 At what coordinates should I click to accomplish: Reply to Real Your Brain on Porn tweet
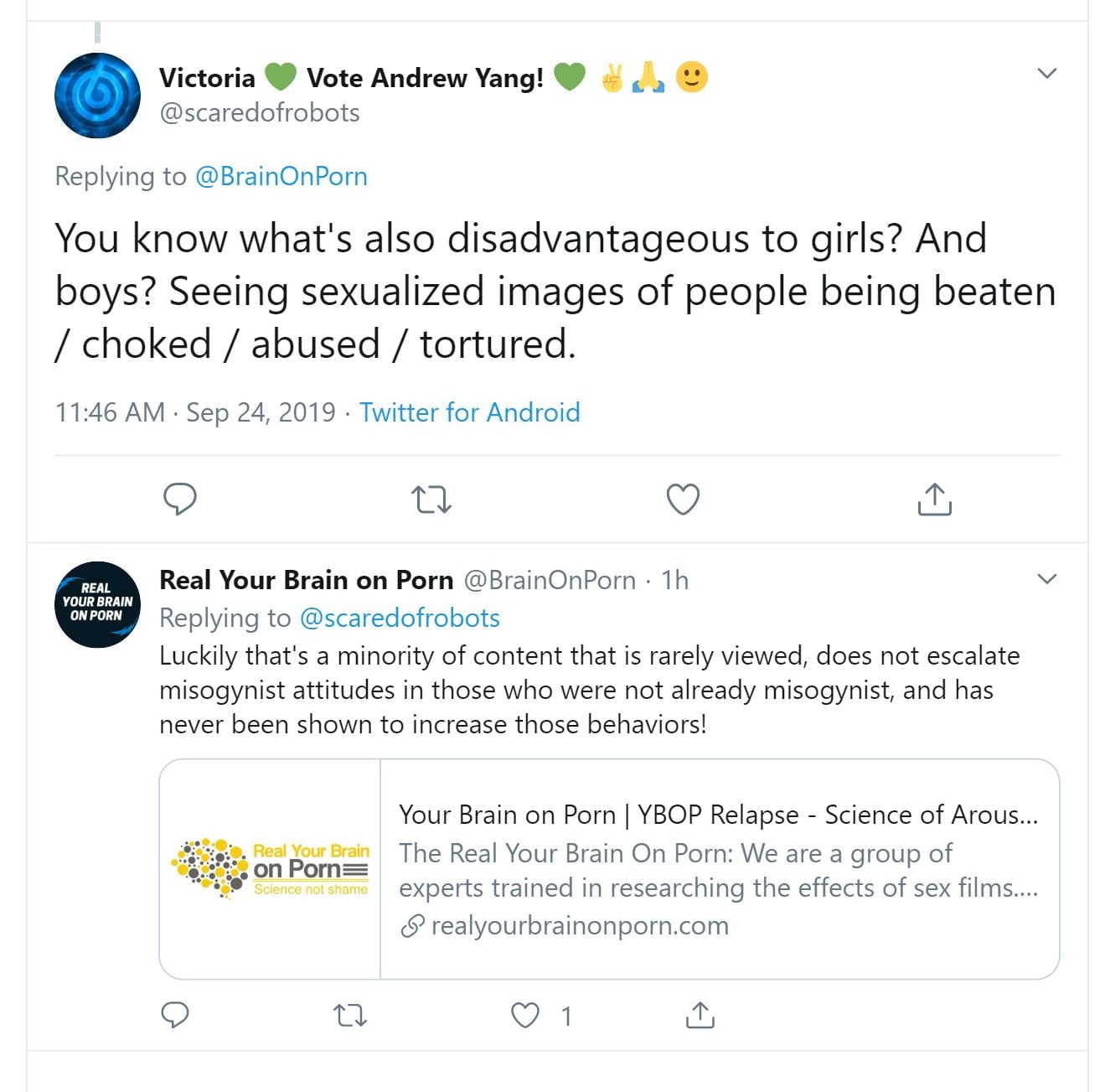(x=174, y=1015)
